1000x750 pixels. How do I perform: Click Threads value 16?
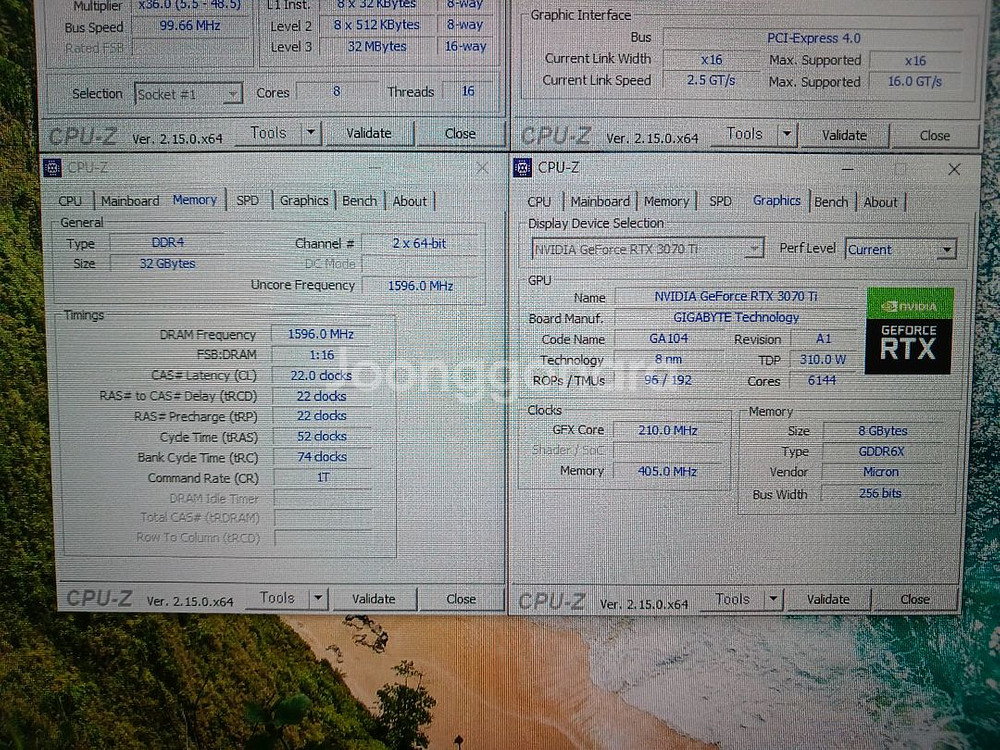tap(468, 91)
